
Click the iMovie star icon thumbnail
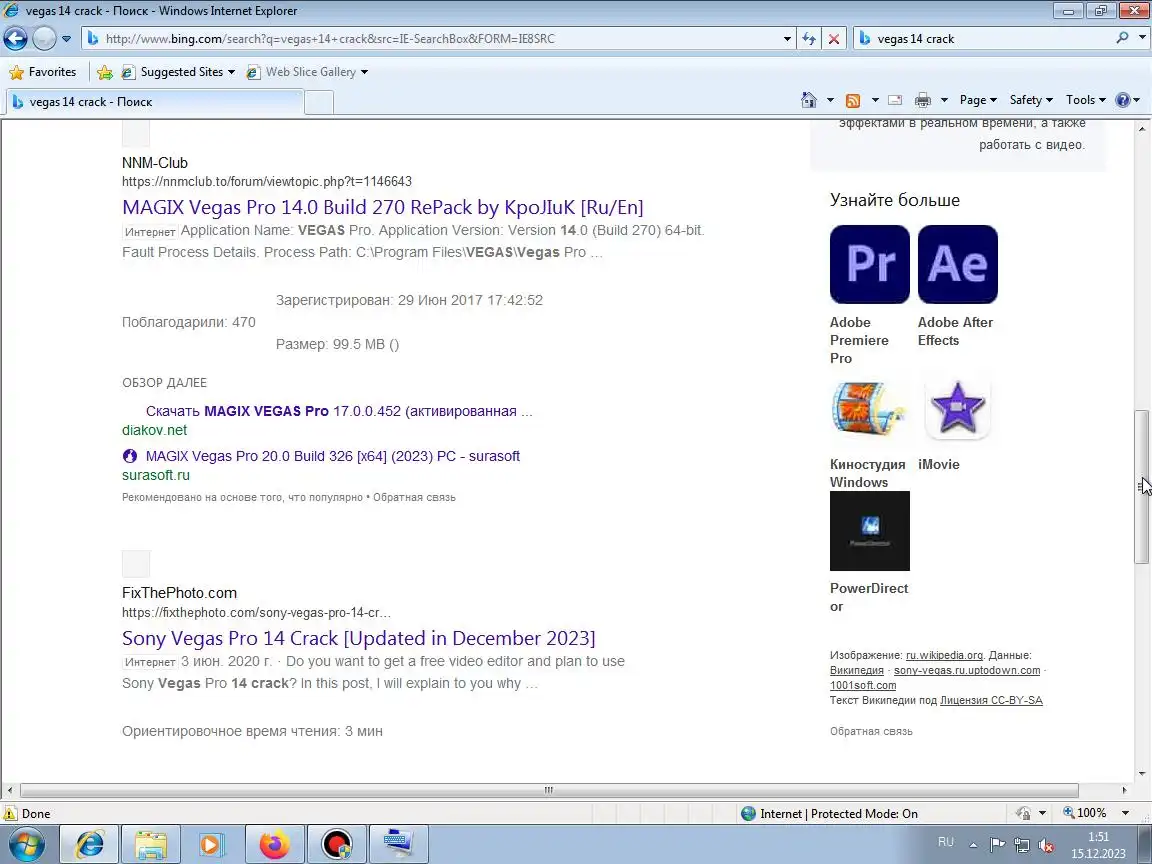(x=957, y=408)
